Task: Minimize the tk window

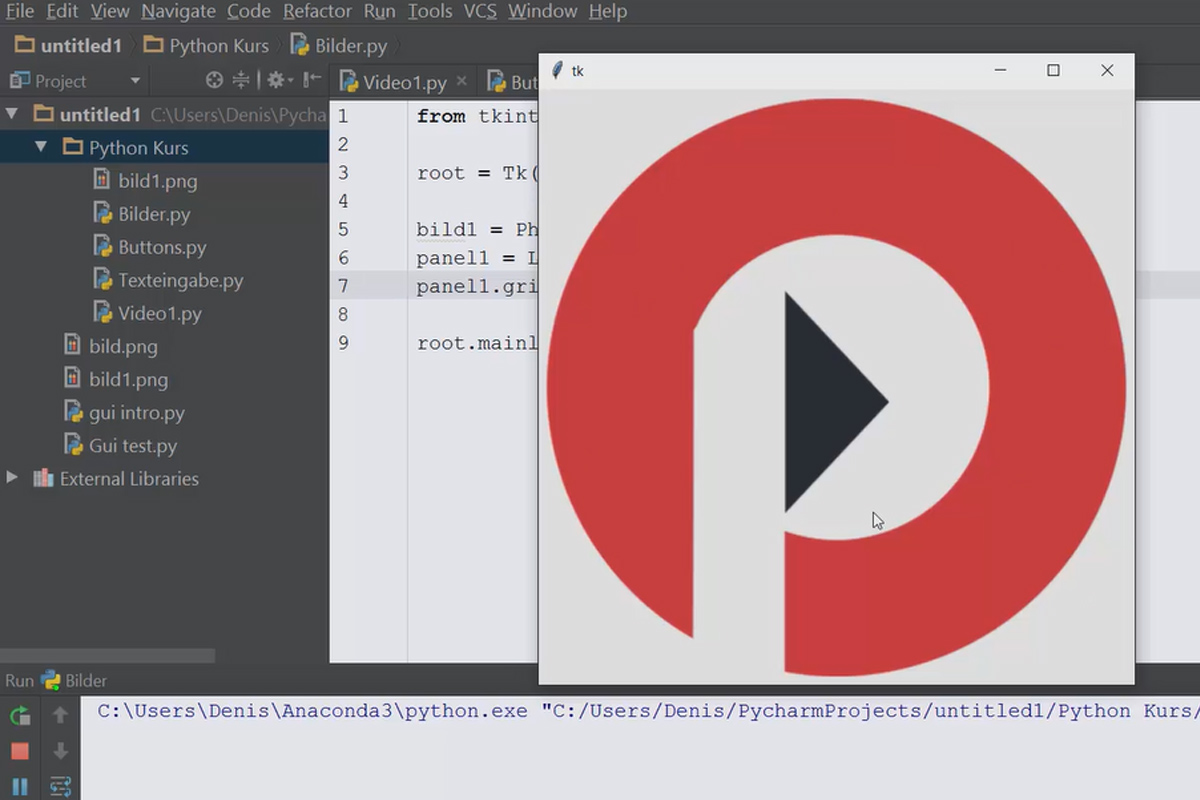Action: 1000,70
